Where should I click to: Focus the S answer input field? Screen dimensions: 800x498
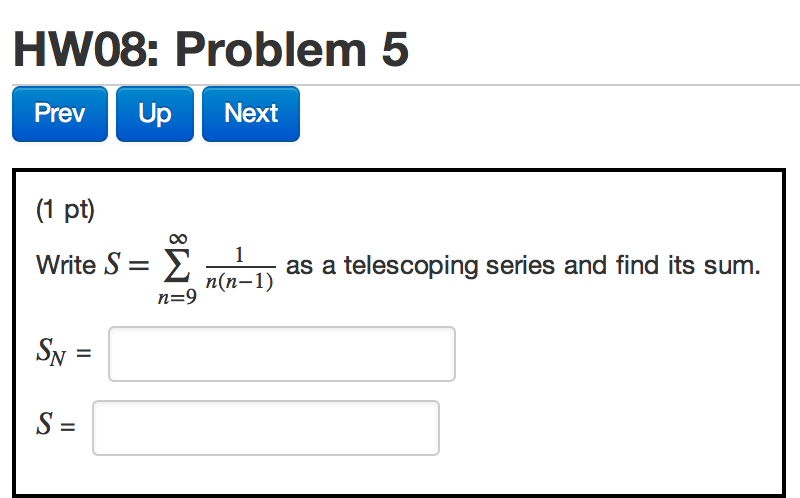coord(266,428)
